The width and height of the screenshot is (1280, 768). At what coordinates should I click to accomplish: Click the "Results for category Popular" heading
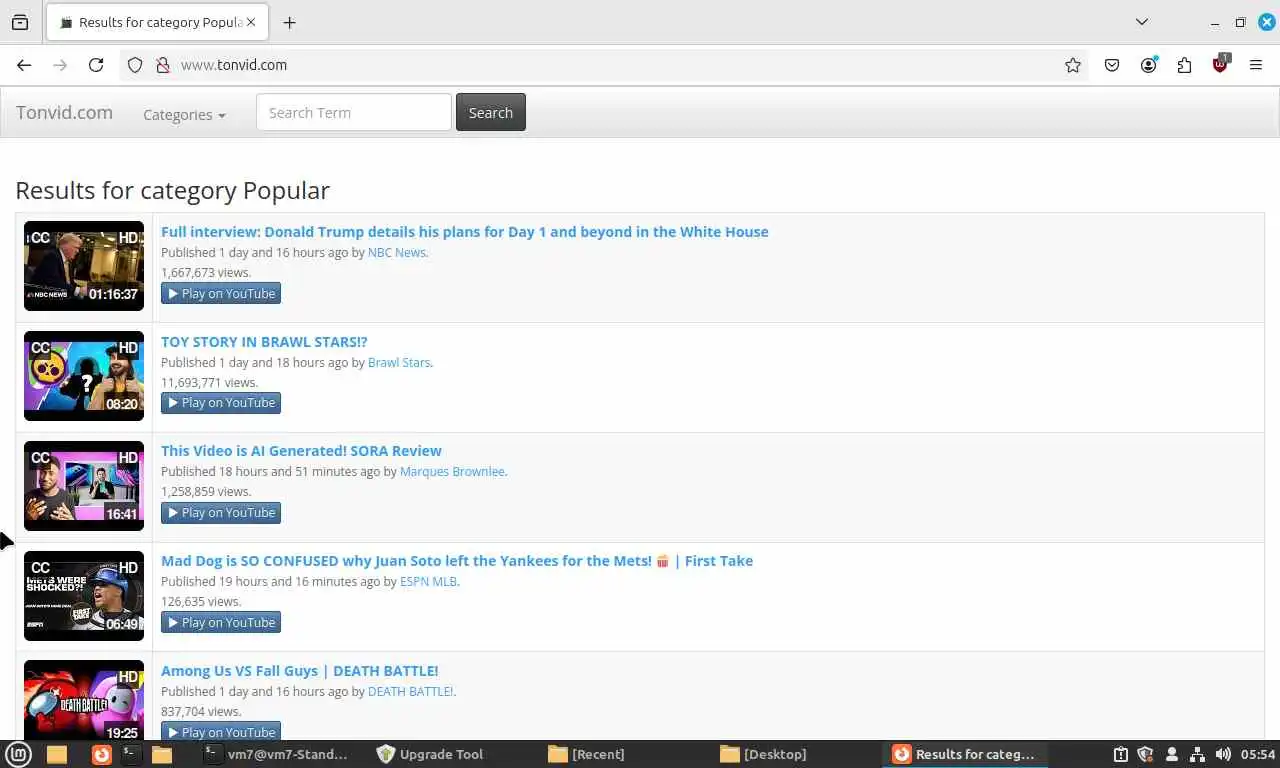pyautogui.click(x=172, y=190)
